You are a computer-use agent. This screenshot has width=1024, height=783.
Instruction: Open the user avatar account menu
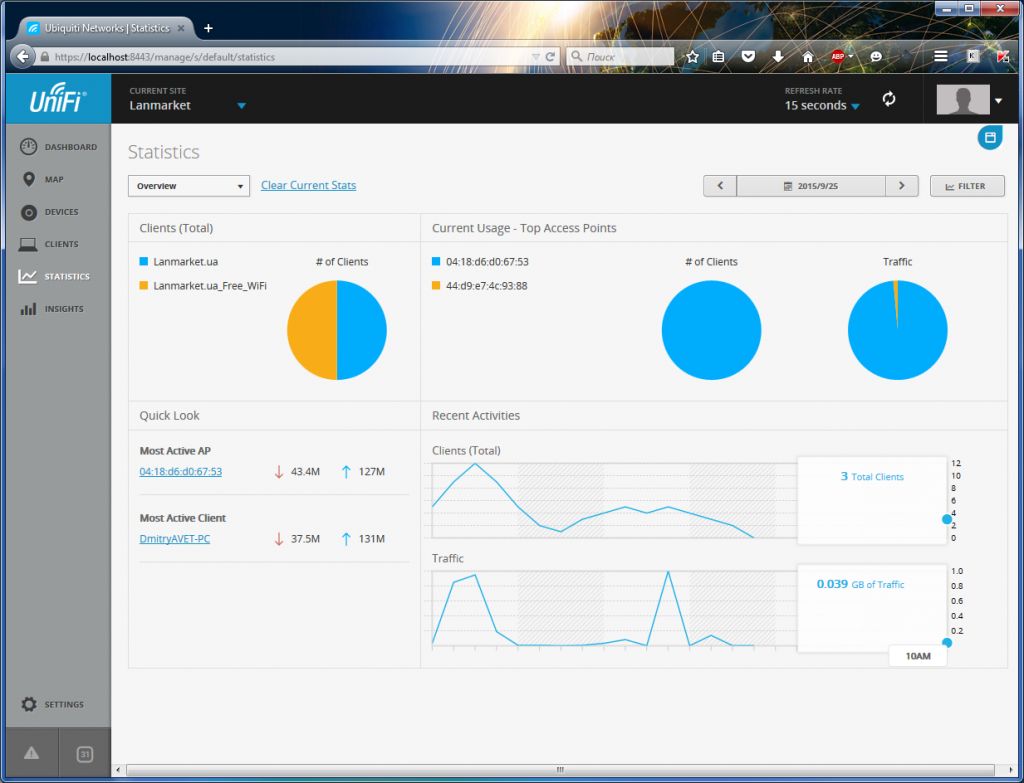click(x=969, y=100)
